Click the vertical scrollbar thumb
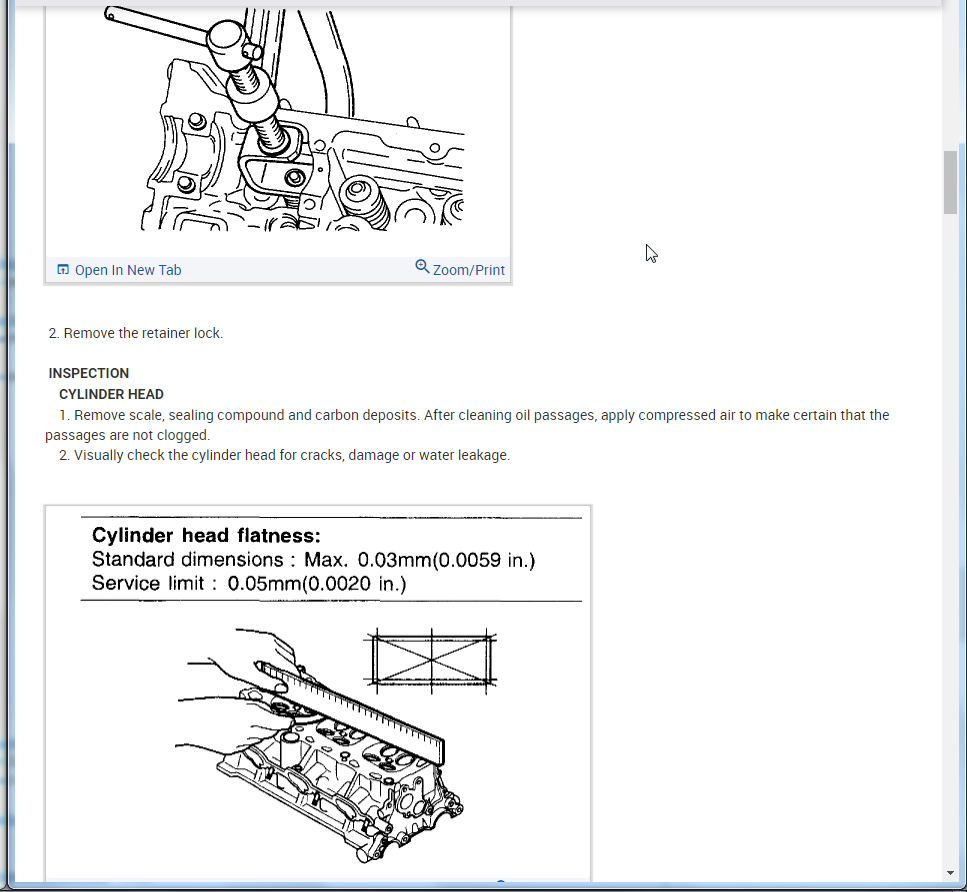 950,183
